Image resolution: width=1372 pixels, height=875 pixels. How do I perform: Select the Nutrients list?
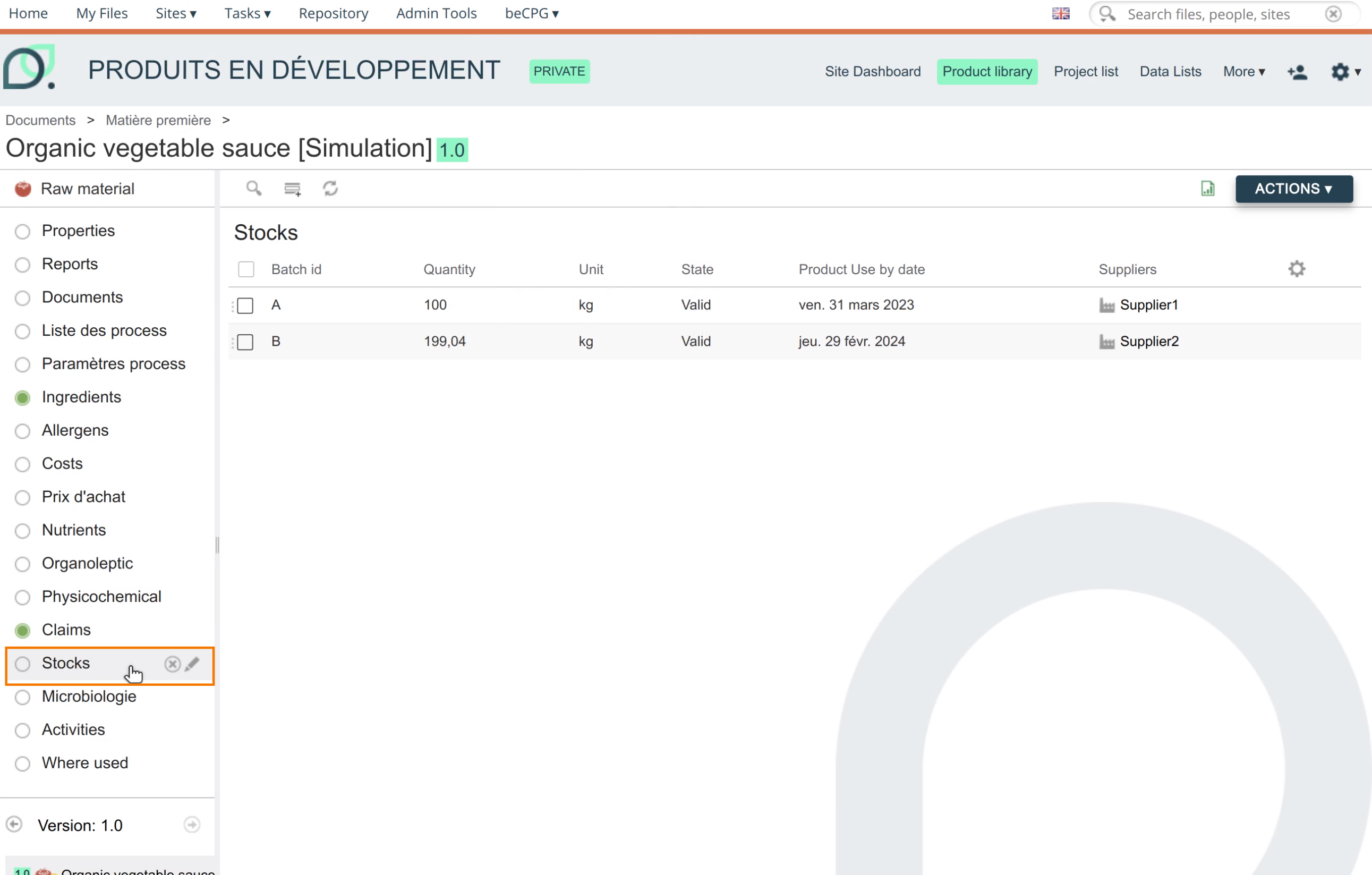(73, 530)
